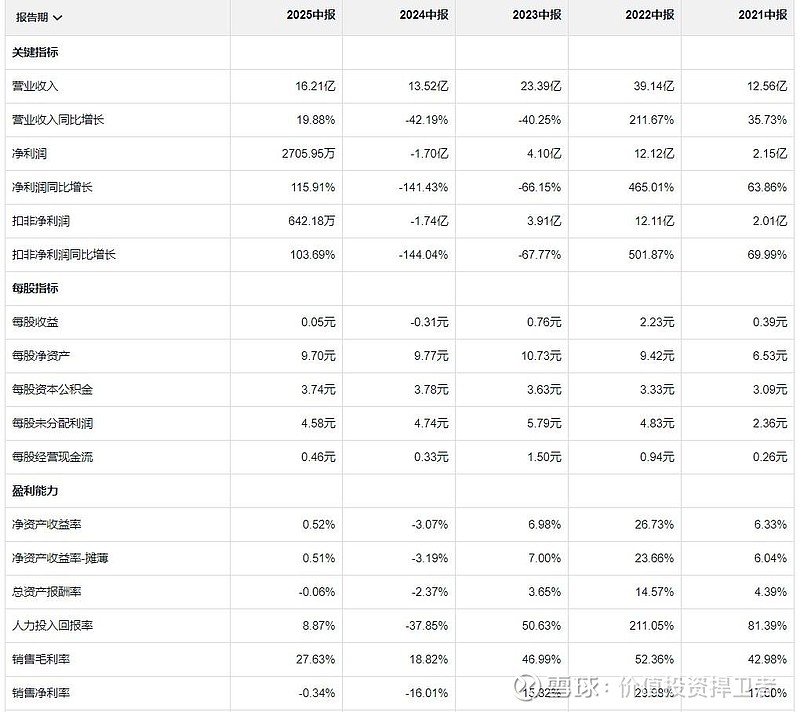Click the 销售毛利率 row label
Screen dimensions: 800x712
click(x=41, y=659)
